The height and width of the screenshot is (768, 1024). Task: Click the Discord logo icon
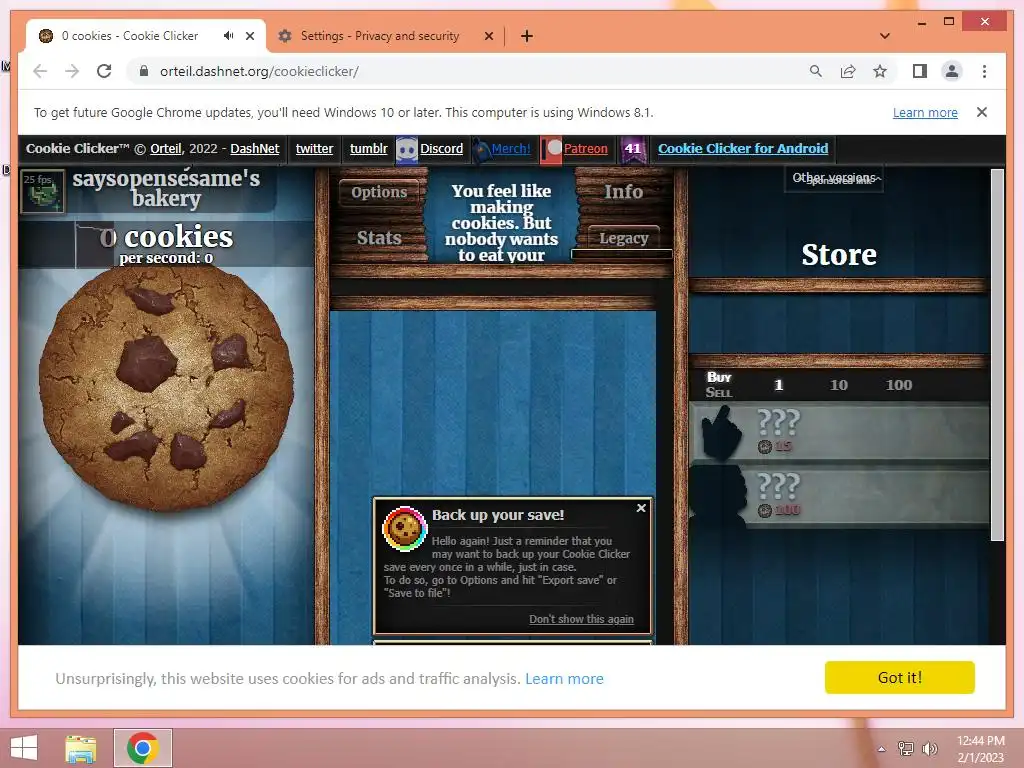click(x=406, y=150)
